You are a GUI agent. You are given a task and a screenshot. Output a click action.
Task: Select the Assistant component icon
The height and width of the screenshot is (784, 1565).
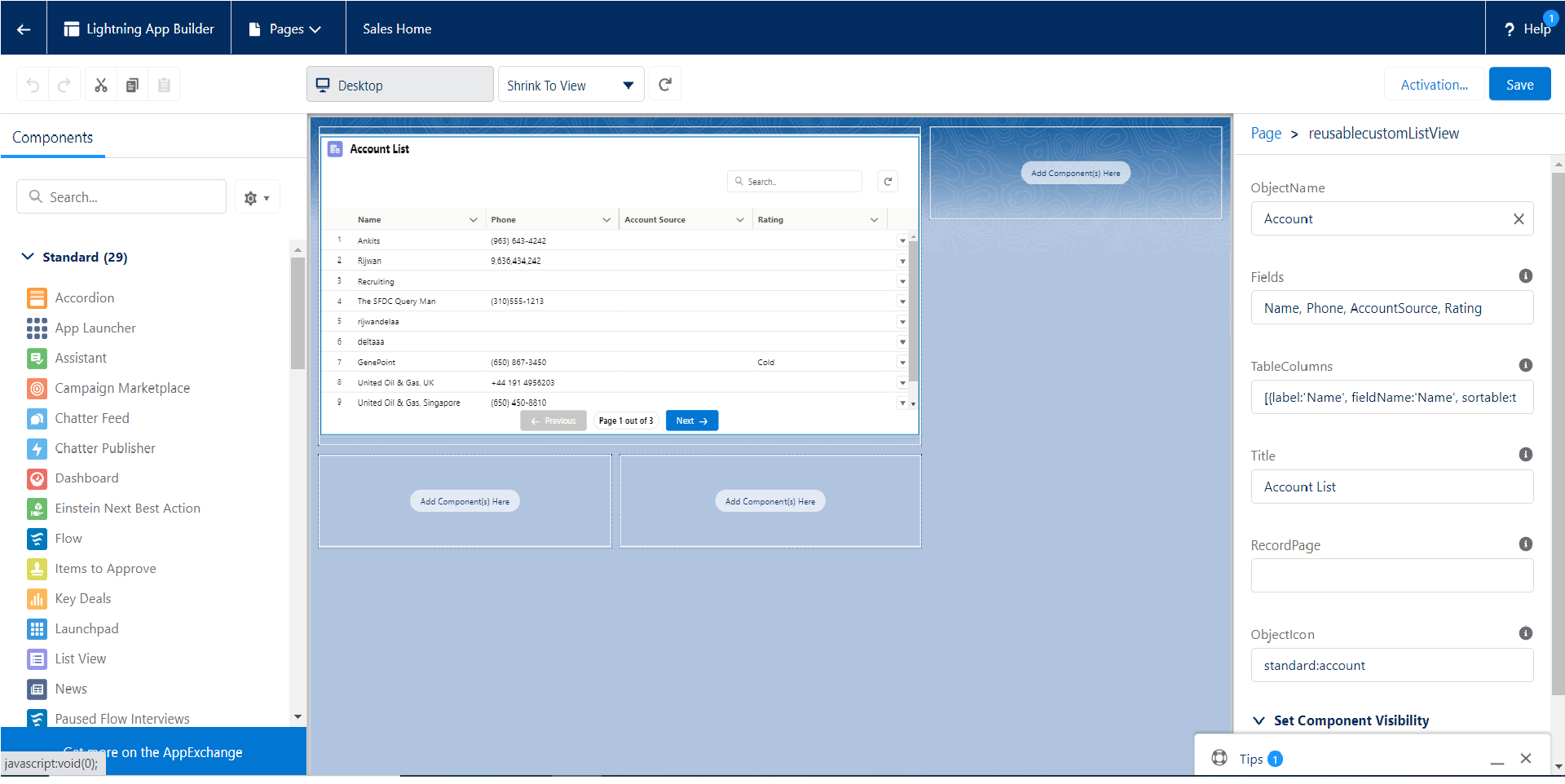[x=37, y=359]
